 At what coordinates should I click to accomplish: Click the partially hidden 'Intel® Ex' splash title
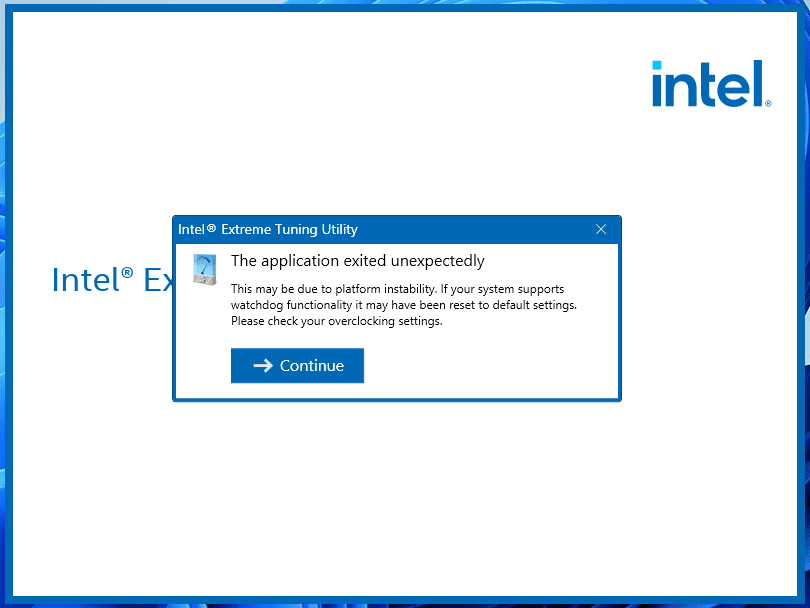[112, 280]
